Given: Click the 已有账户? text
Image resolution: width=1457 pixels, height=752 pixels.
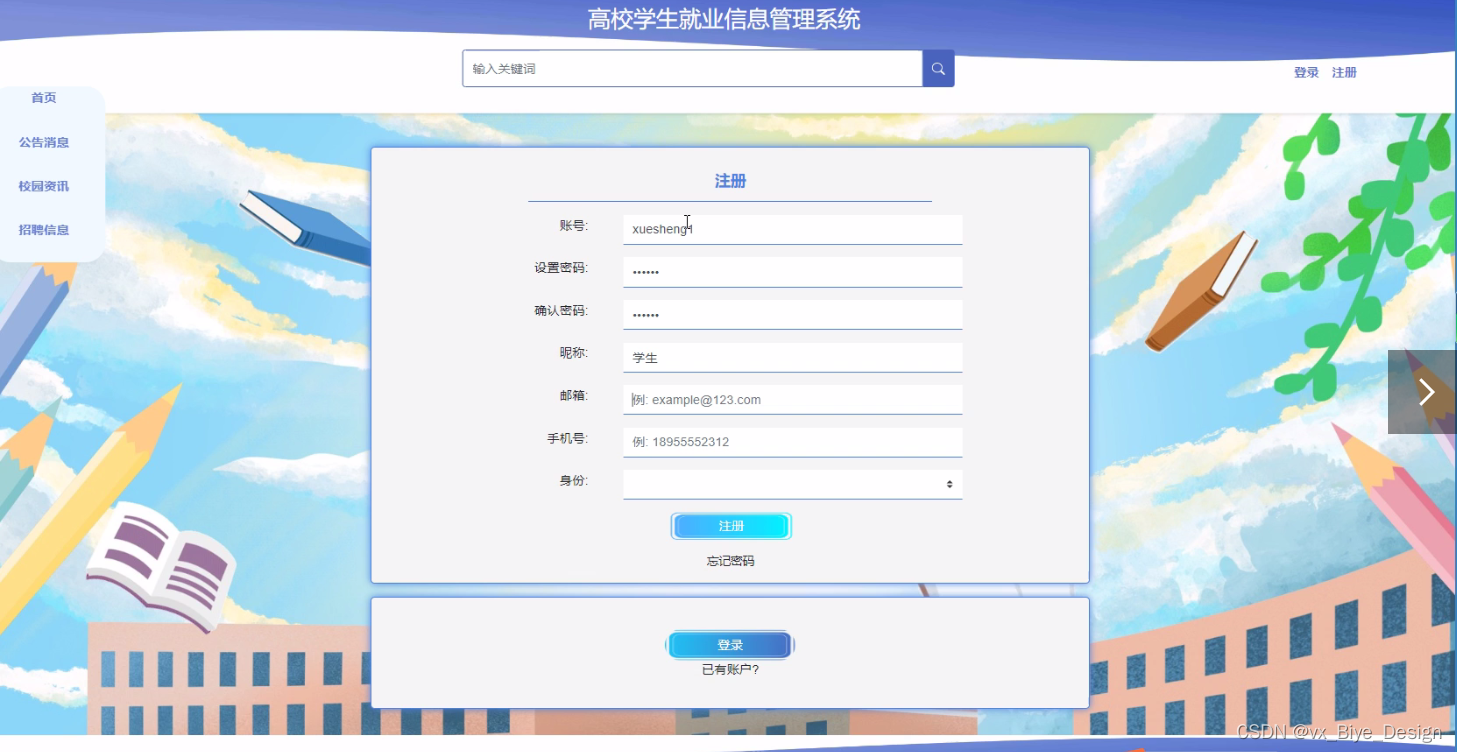Looking at the screenshot, I should [x=730, y=670].
